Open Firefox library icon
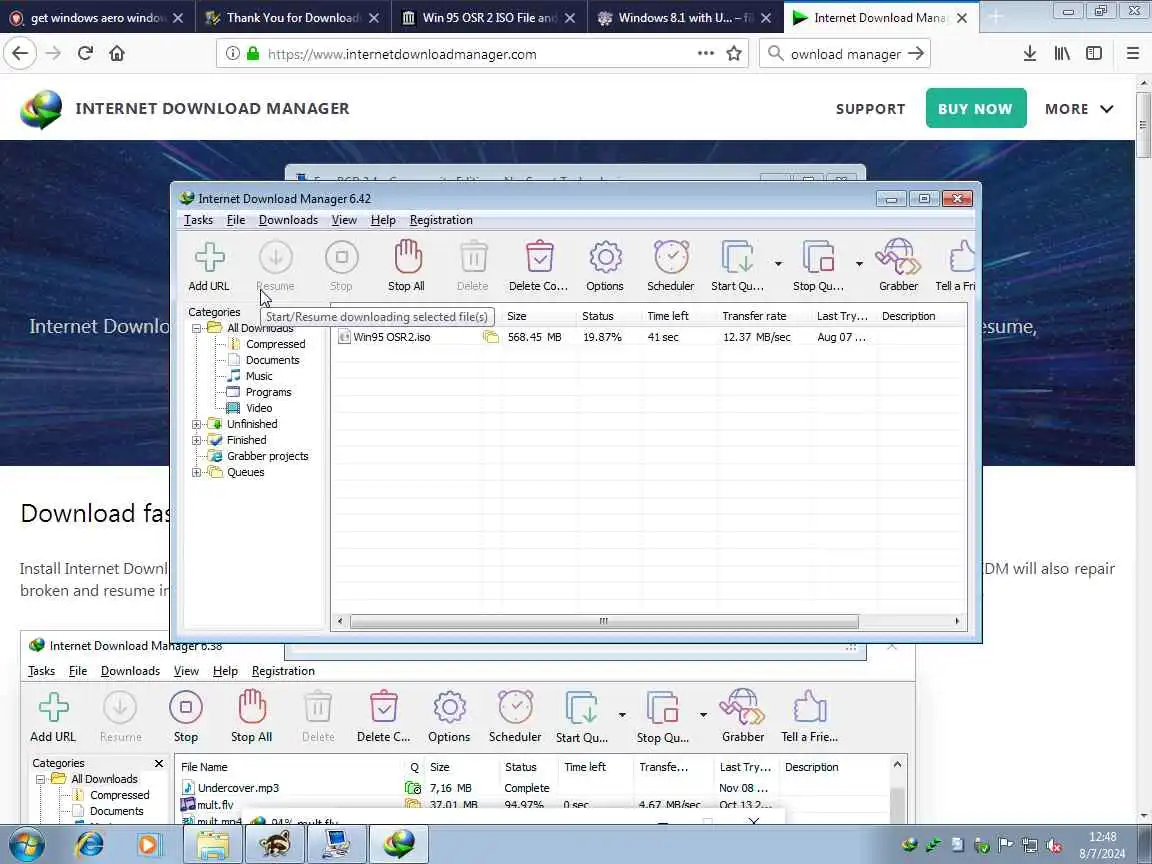The image size is (1152, 864). pyautogui.click(x=1062, y=53)
